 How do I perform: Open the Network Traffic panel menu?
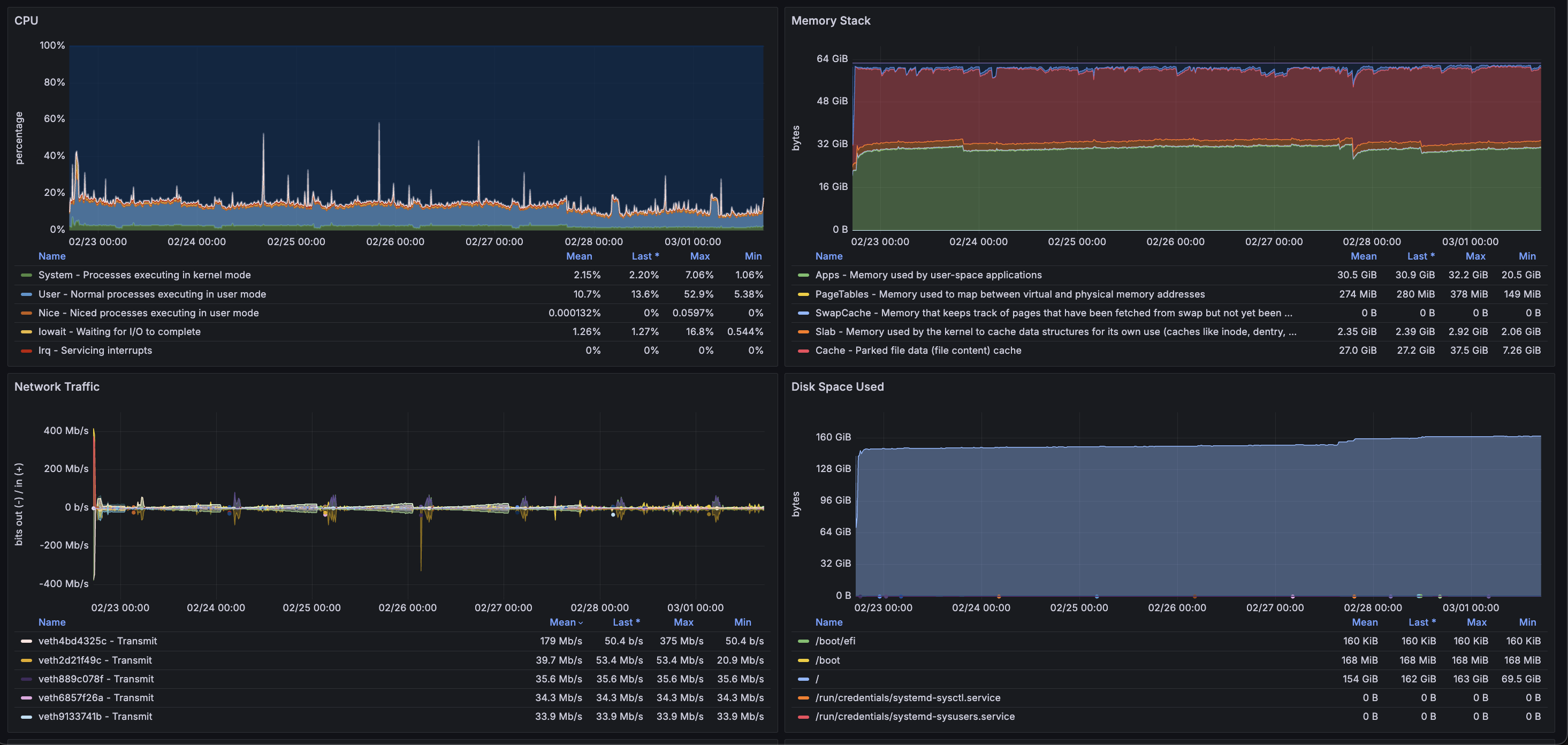57,386
